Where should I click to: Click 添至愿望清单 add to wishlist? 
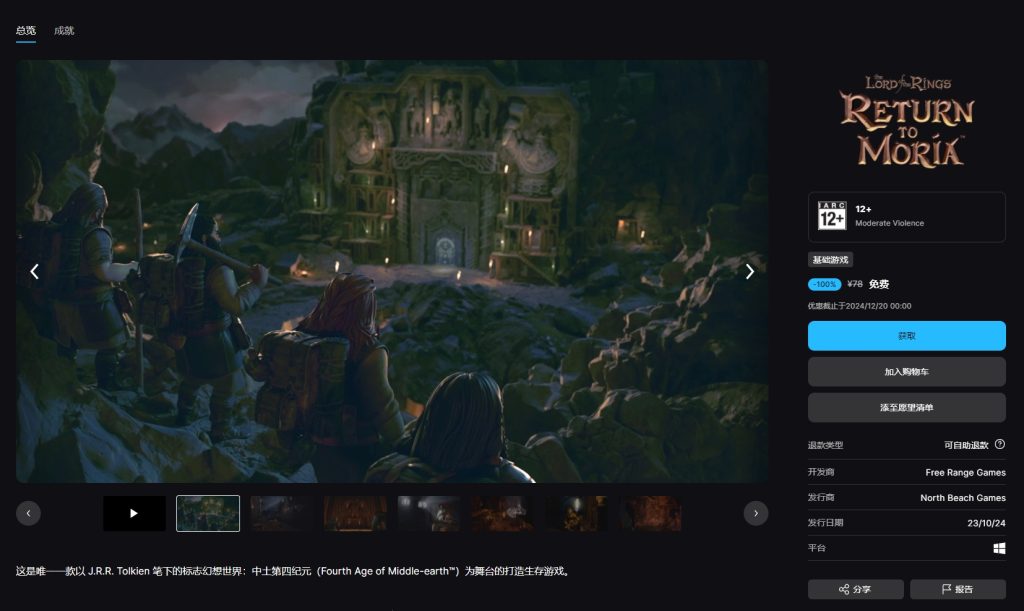point(906,407)
